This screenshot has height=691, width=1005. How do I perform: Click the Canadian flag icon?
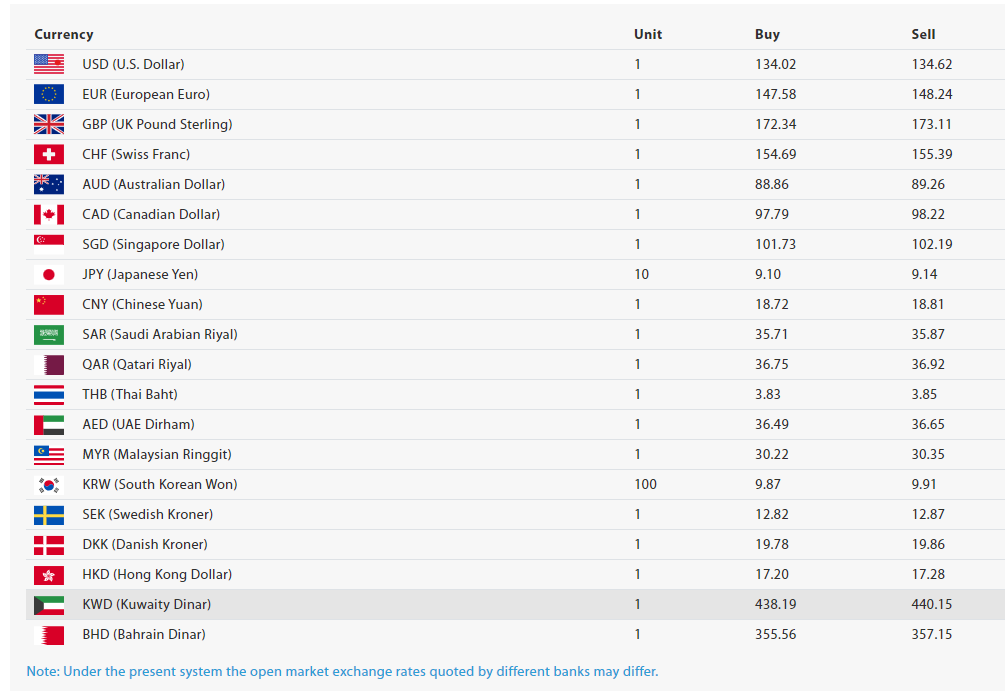(x=48, y=214)
